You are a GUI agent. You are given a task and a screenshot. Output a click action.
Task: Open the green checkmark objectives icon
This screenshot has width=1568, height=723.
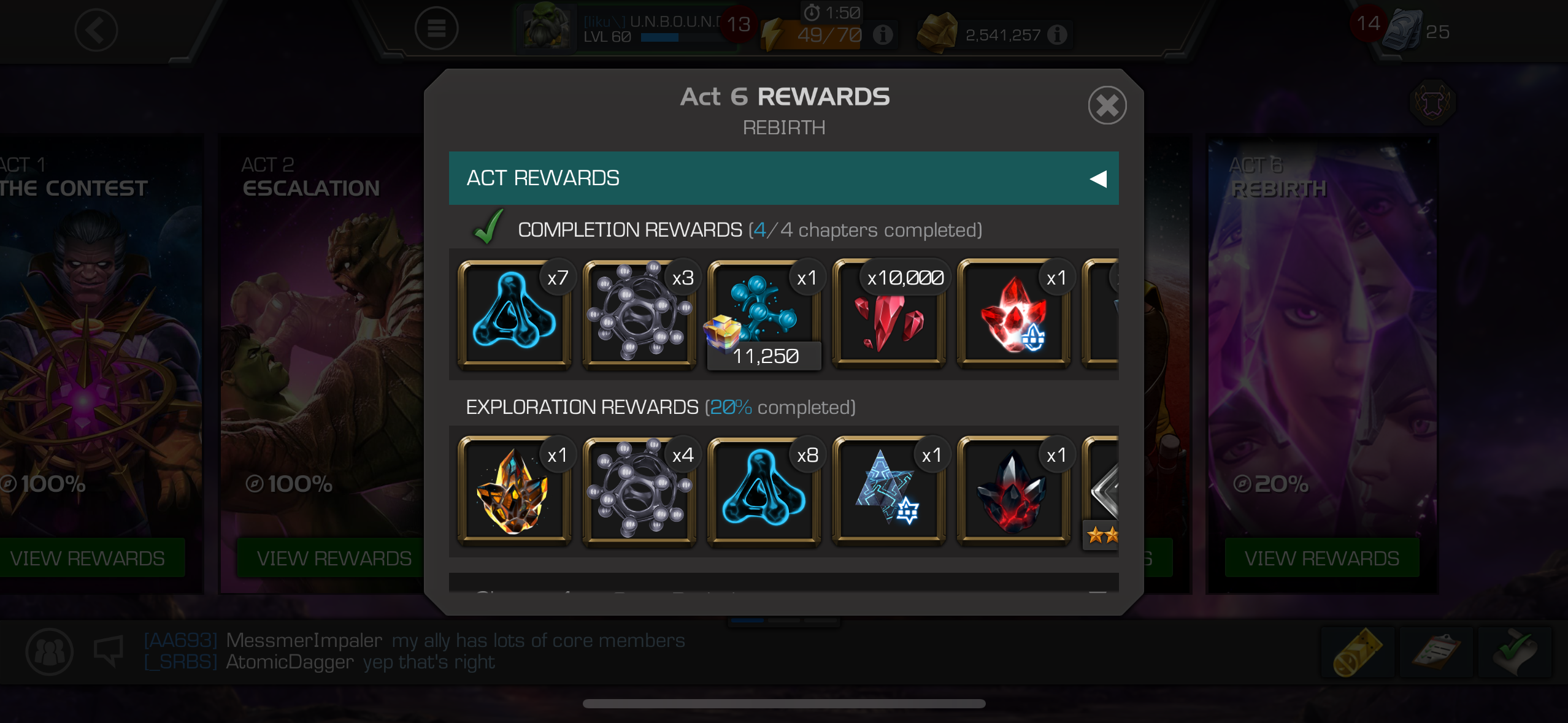[1513, 652]
